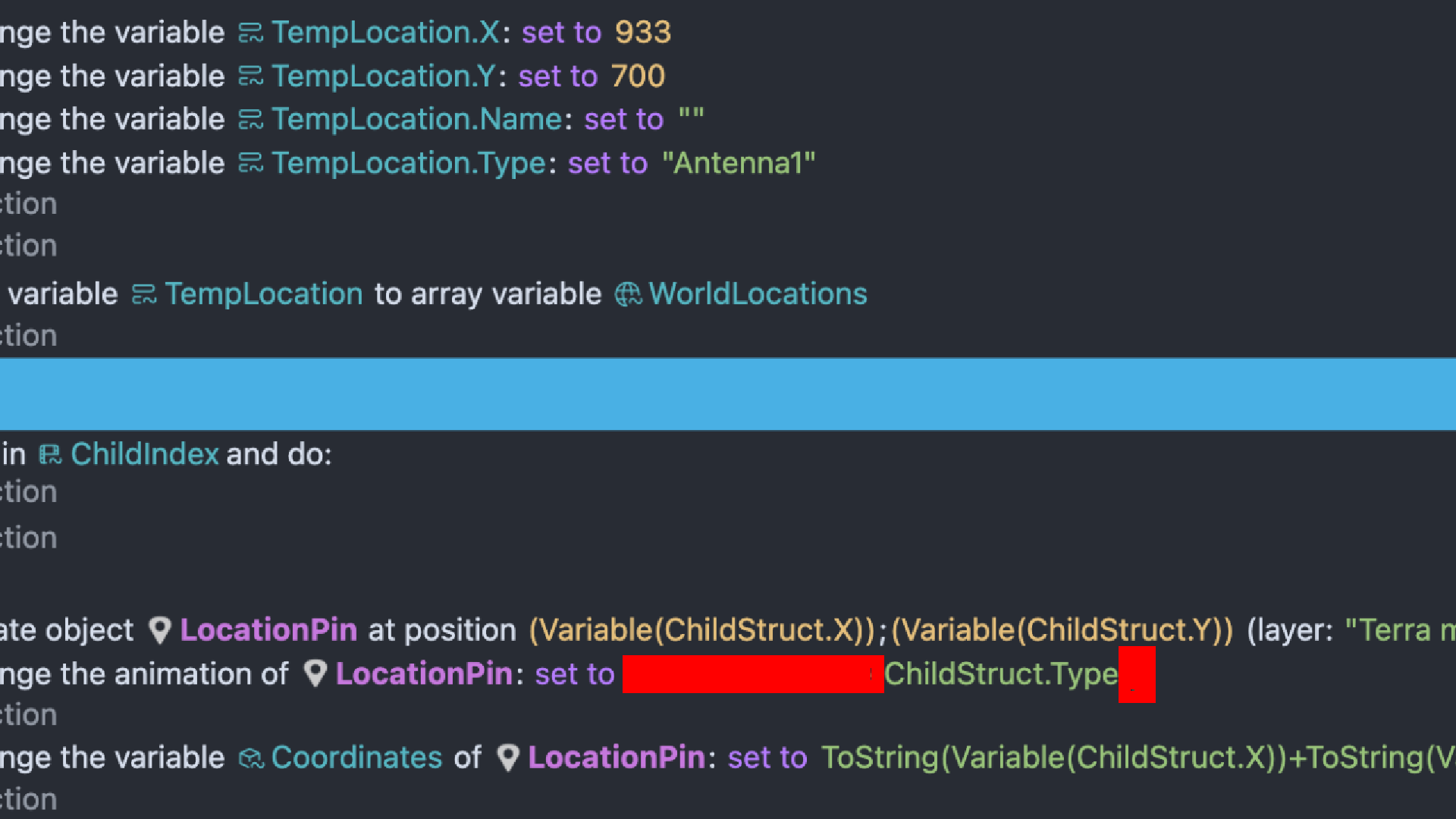Click globe icon next to WorldLocations
1456x819 pixels.
click(628, 294)
